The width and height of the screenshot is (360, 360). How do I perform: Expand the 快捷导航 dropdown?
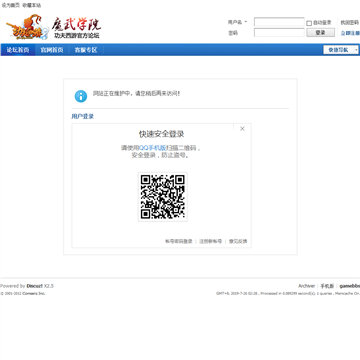[x=341, y=50]
